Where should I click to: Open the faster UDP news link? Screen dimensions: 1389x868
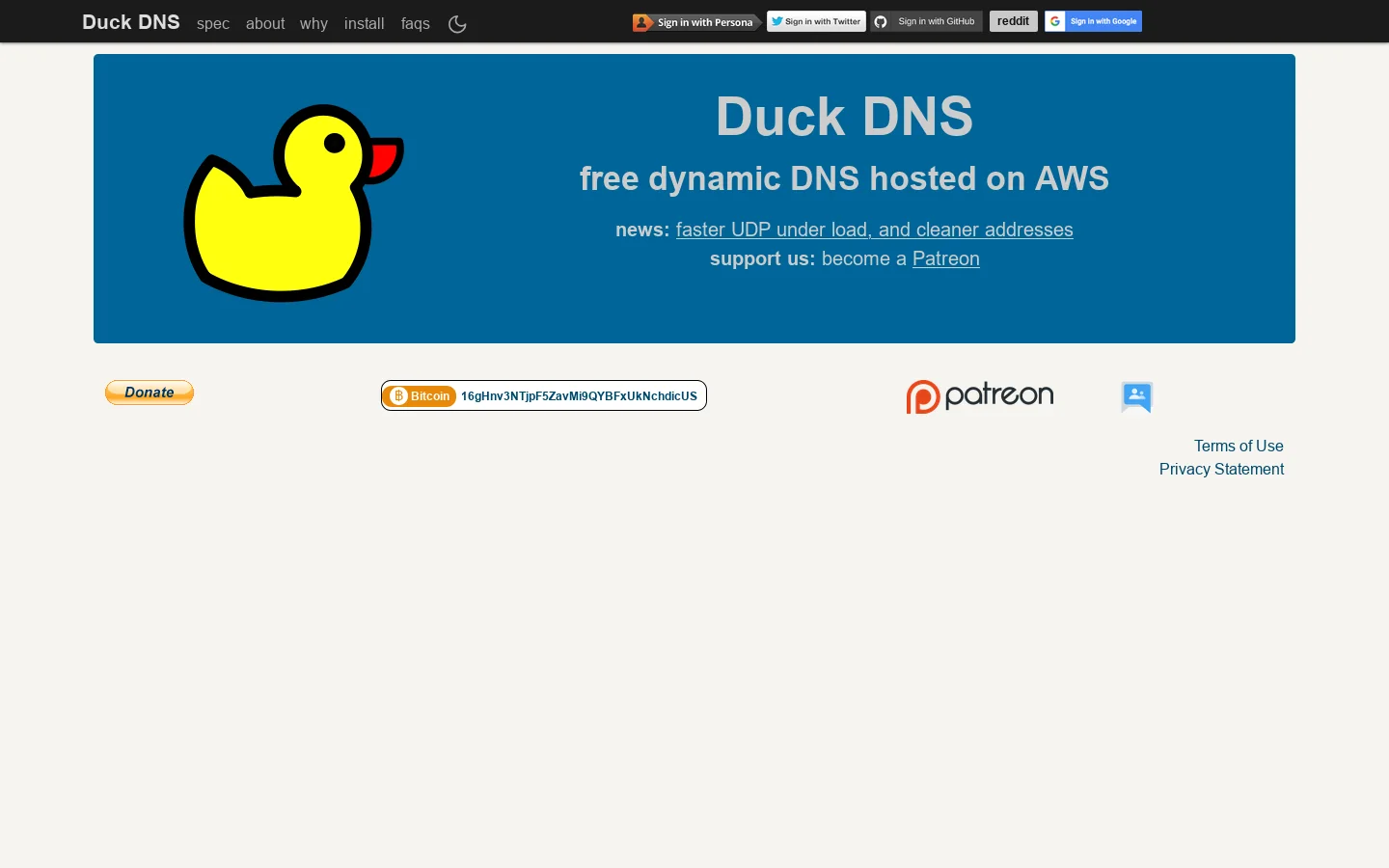coord(874,230)
